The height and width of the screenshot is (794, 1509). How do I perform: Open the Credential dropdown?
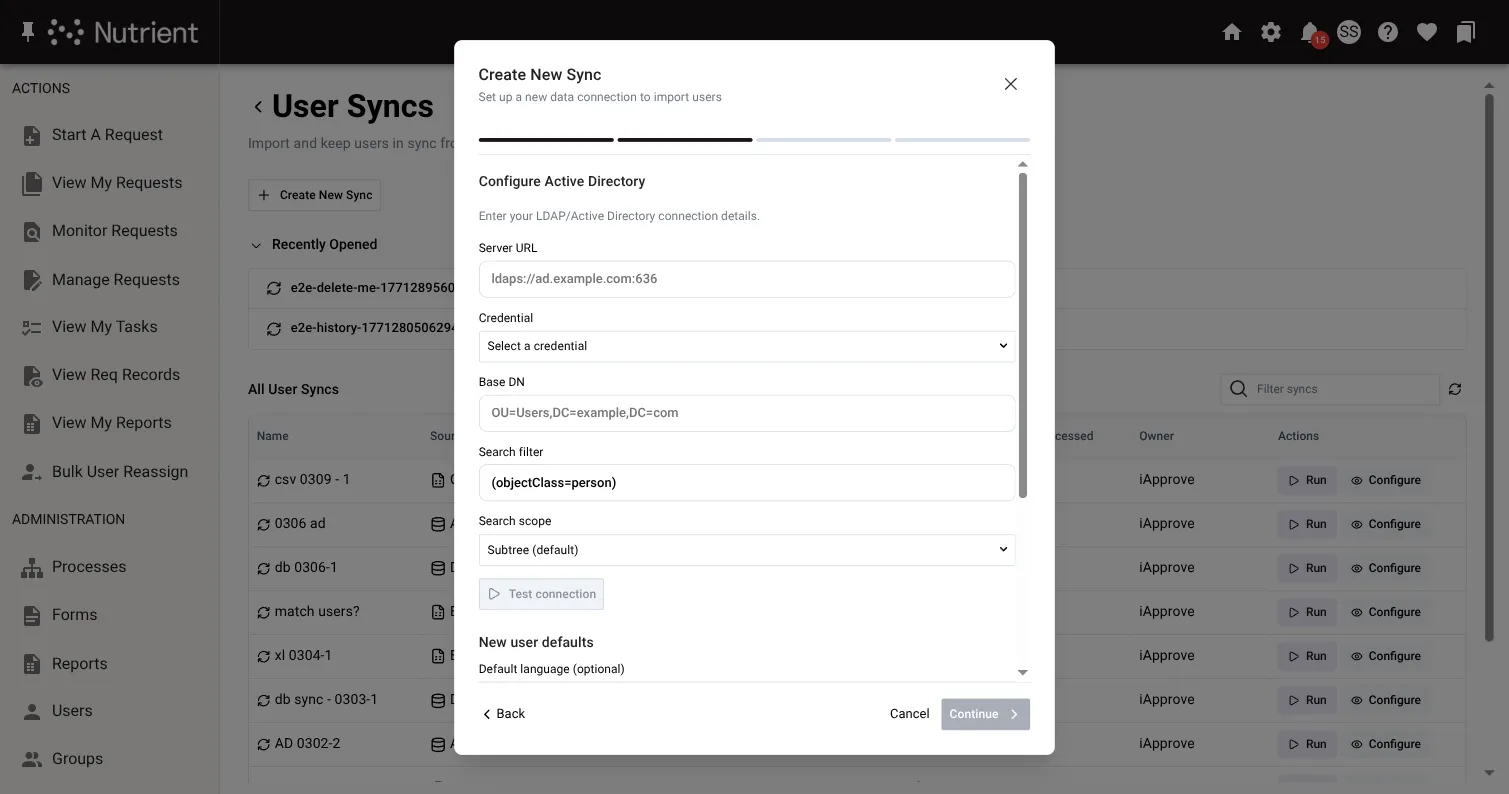click(746, 346)
